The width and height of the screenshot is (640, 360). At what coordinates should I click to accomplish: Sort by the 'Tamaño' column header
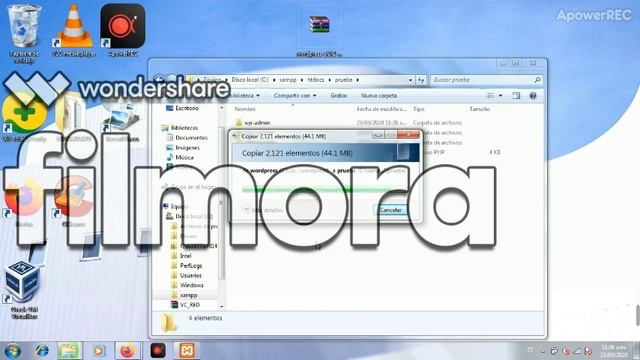(x=480, y=109)
